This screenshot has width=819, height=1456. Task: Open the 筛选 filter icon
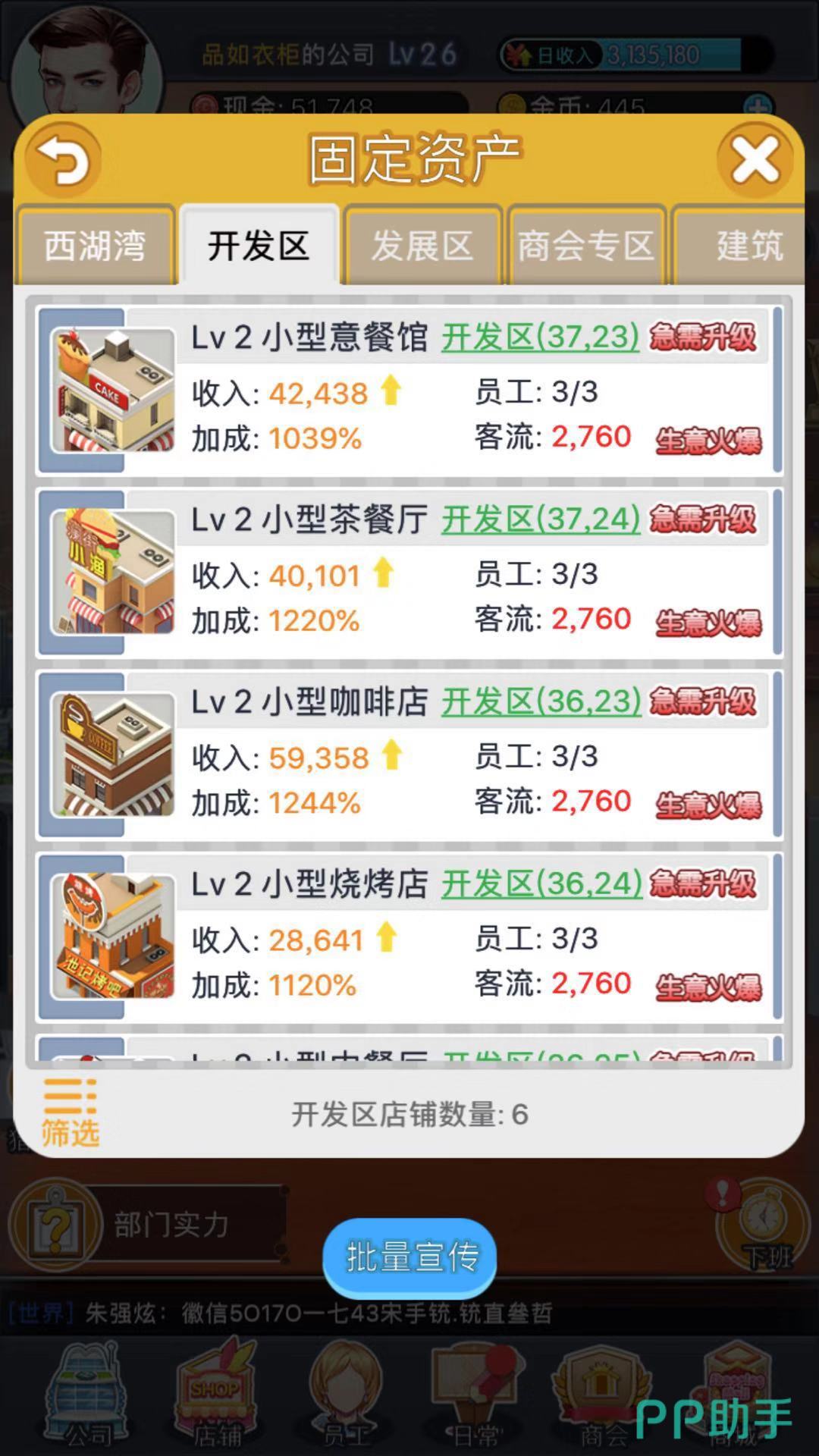coord(70,1112)
